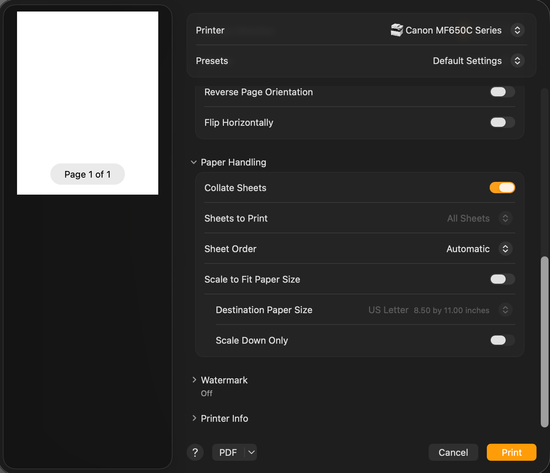This screenshot has width=550, height=473.
Task: Click the Sheet Order label
Action: (230, 249)
